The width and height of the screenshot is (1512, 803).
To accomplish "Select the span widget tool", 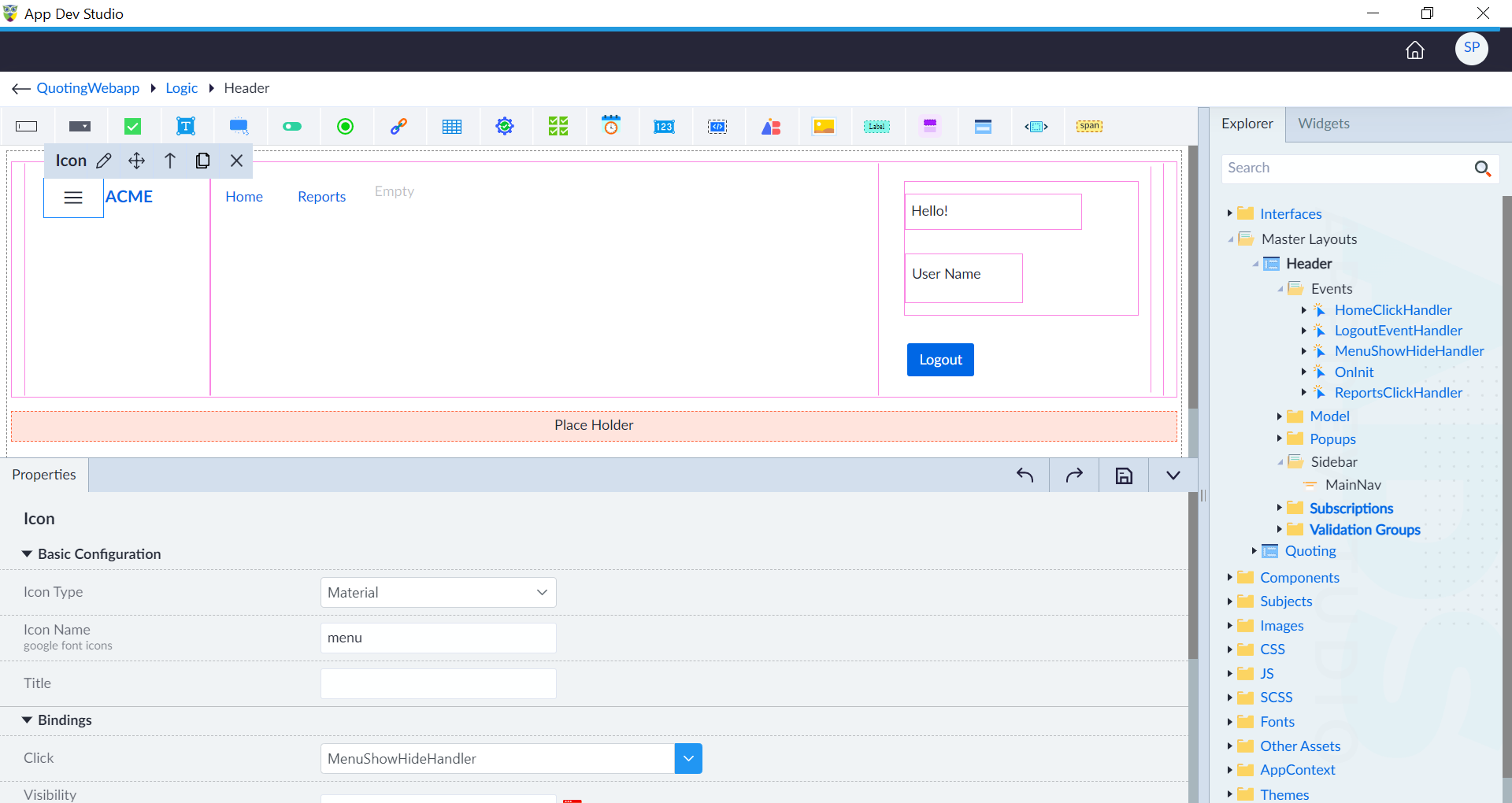I will tap(1090, 126).
